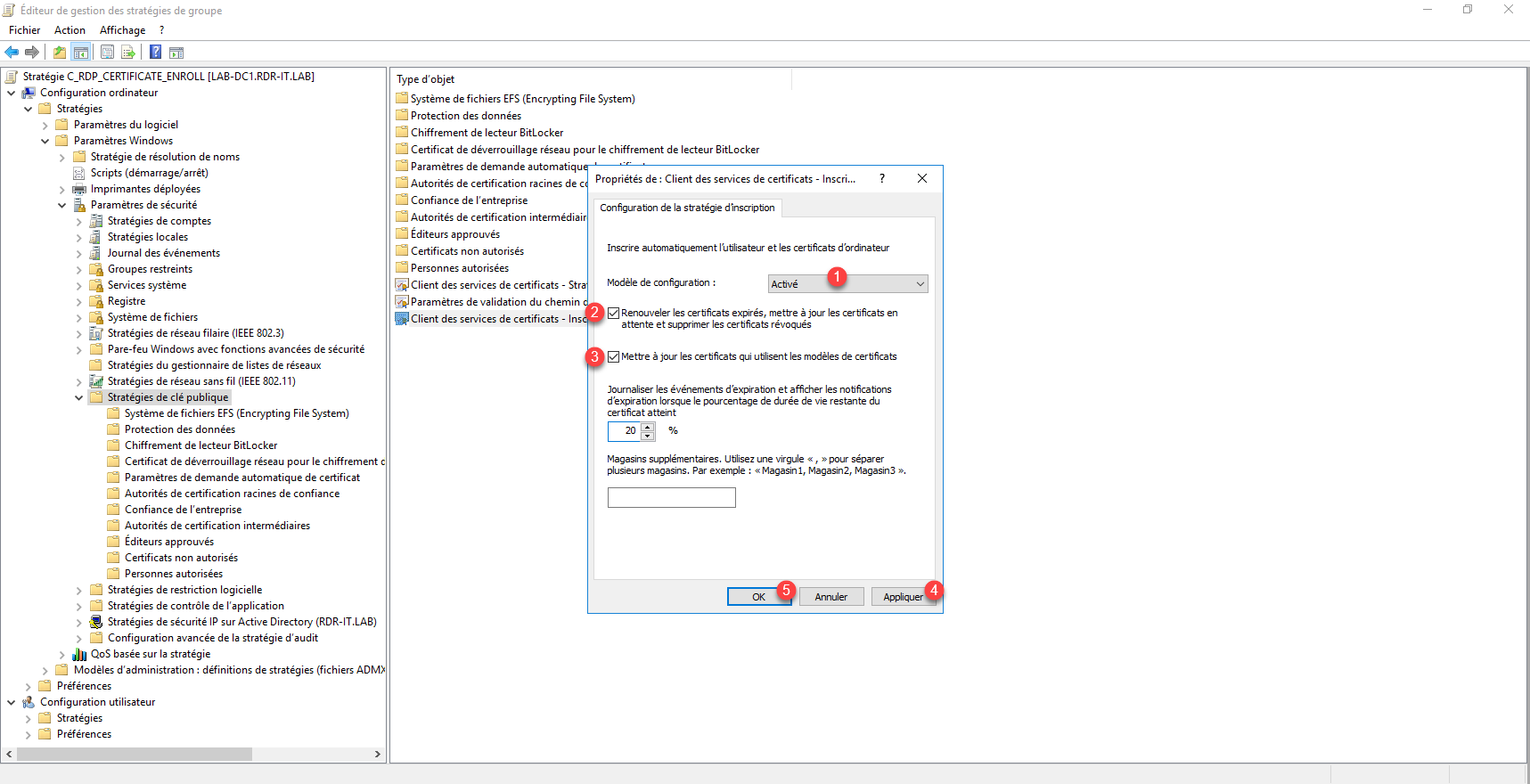Increase expiration percentage with up spinner arrow
Viewport: 1530px width, 784px height.
coord(648,427)
